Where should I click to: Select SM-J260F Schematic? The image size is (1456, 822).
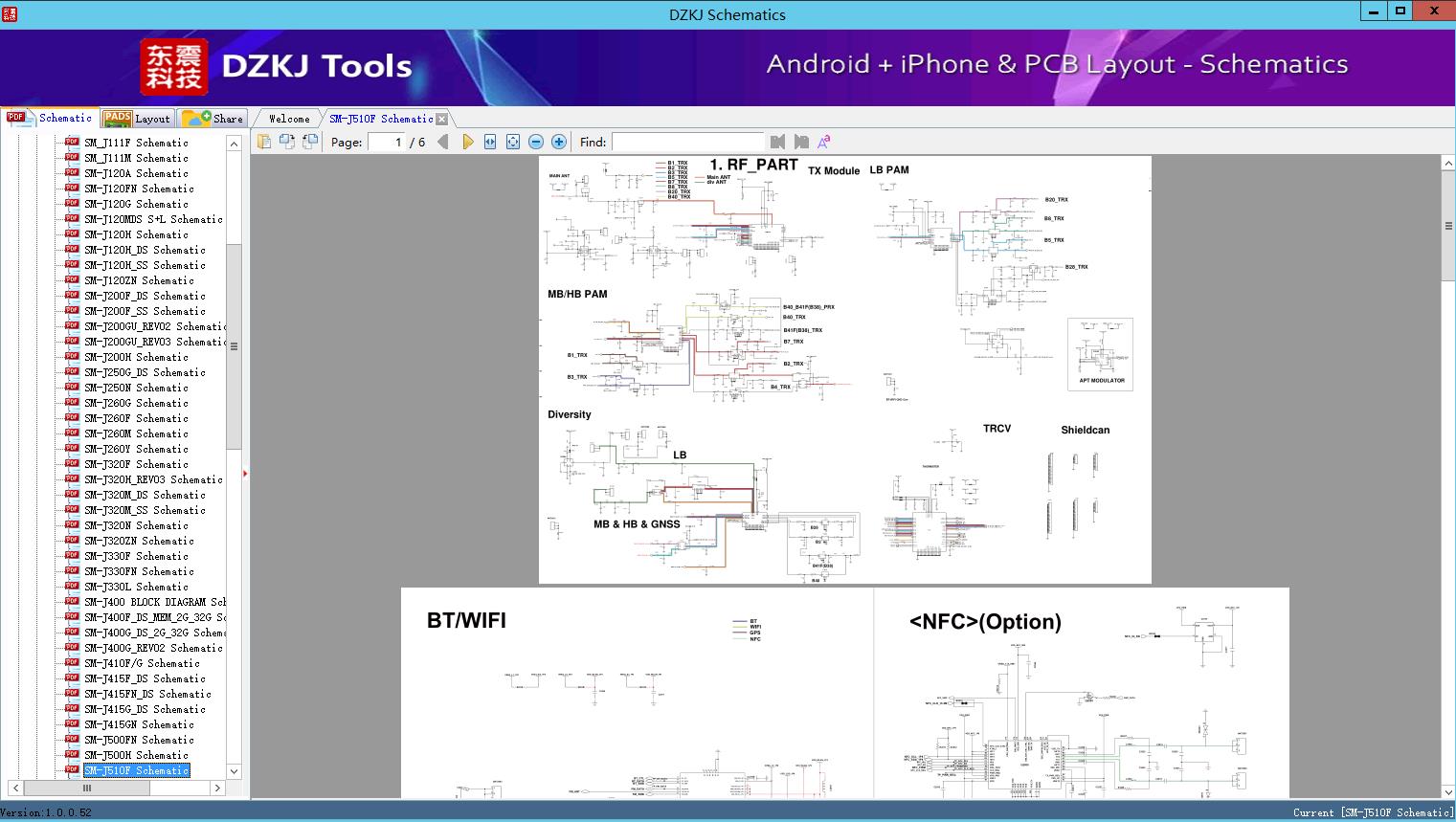[x=136, y=418]
